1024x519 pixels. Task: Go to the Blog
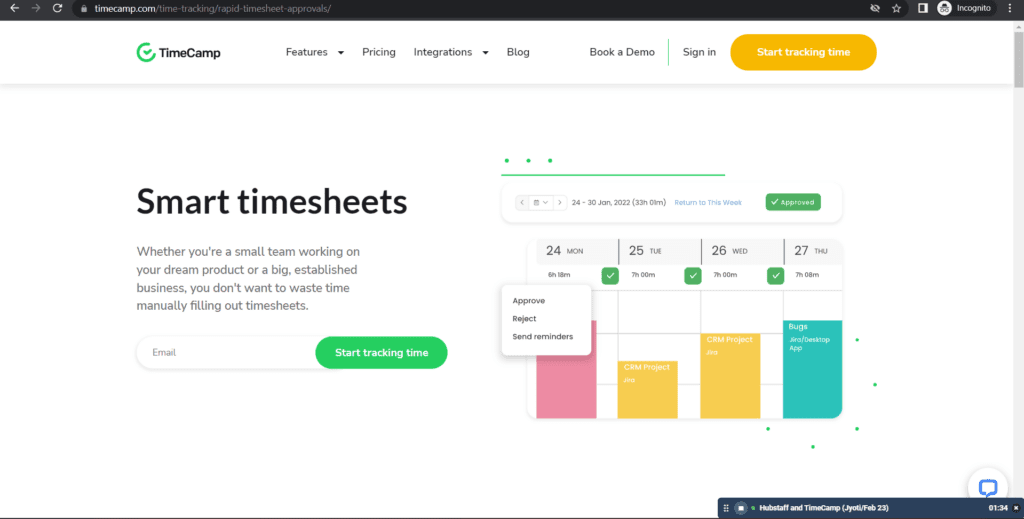[518, 52]
